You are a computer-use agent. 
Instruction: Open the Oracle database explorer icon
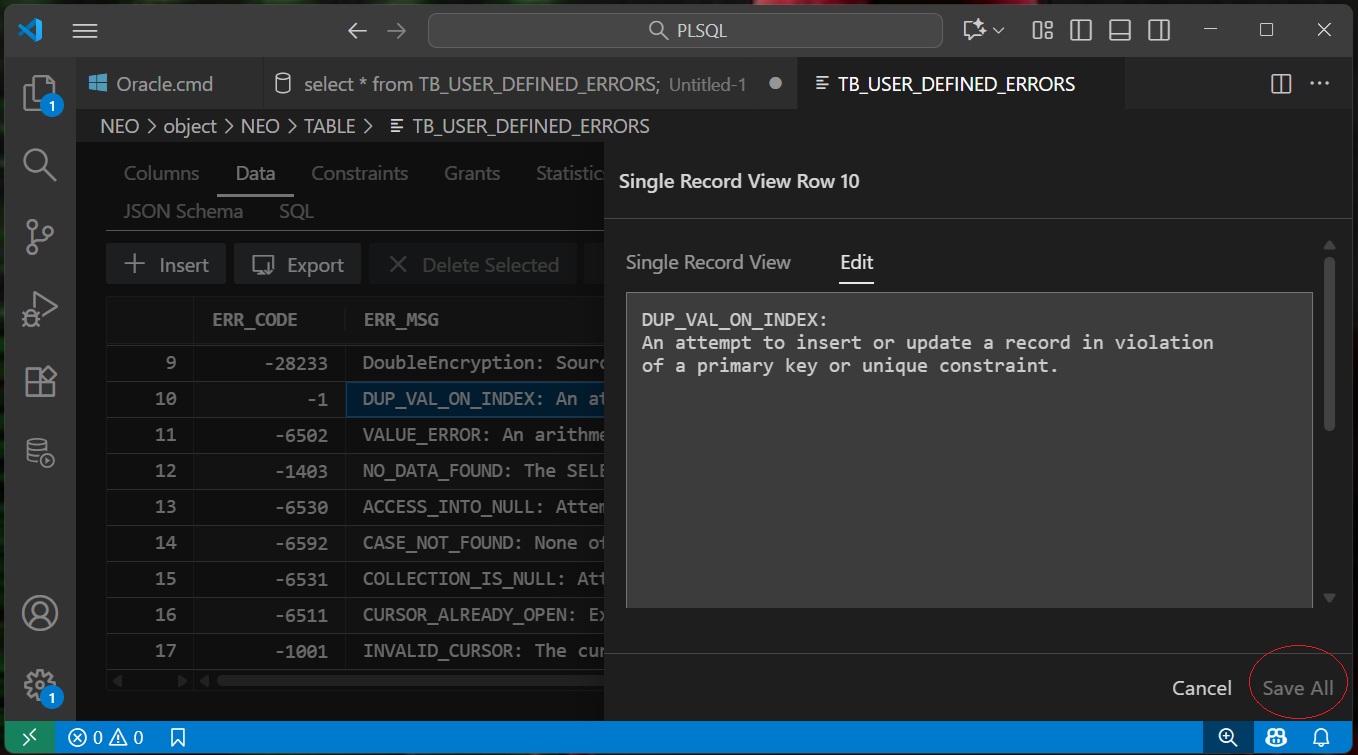coord(39,452)
